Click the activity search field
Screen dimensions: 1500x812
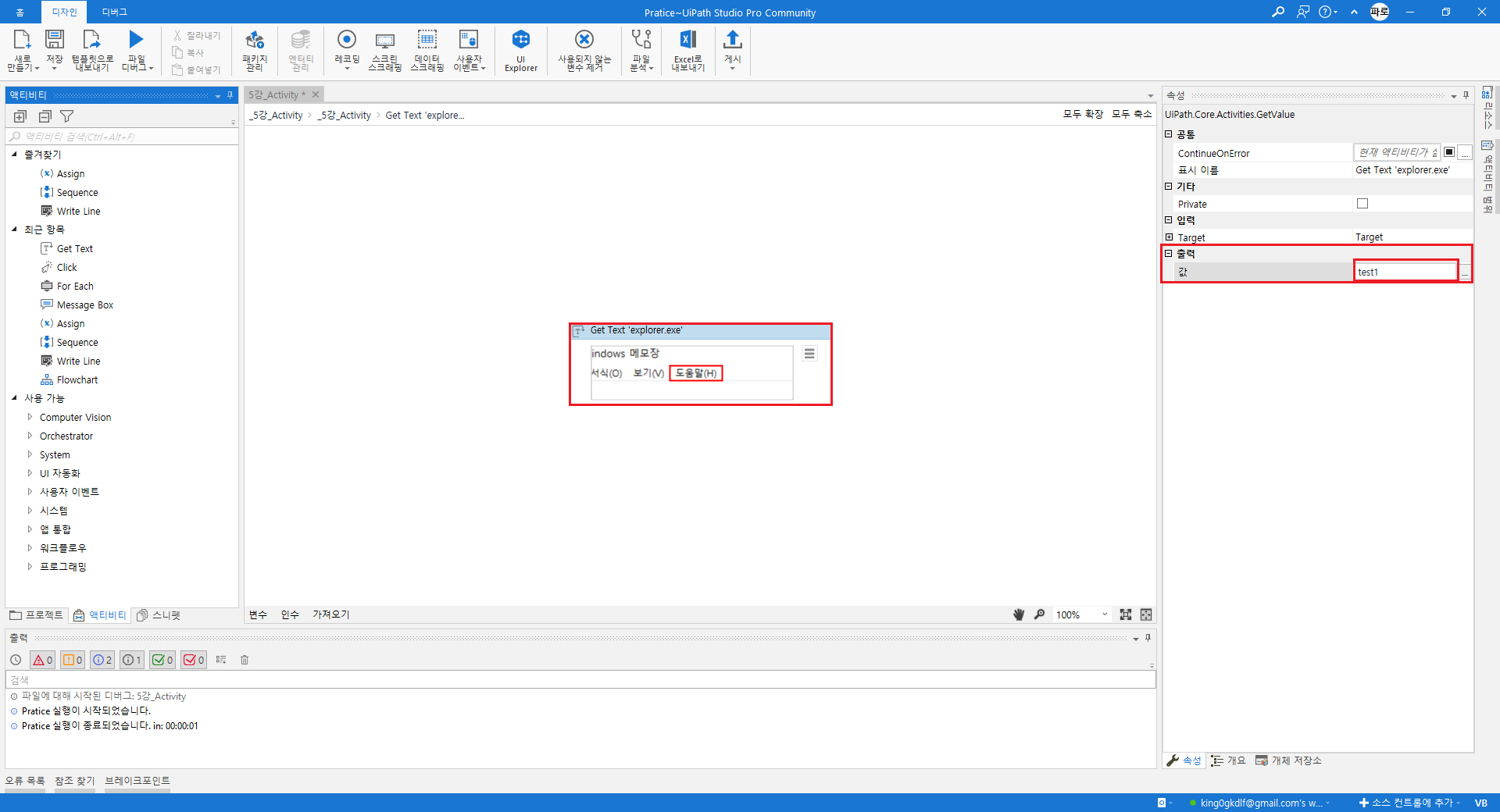122,137
